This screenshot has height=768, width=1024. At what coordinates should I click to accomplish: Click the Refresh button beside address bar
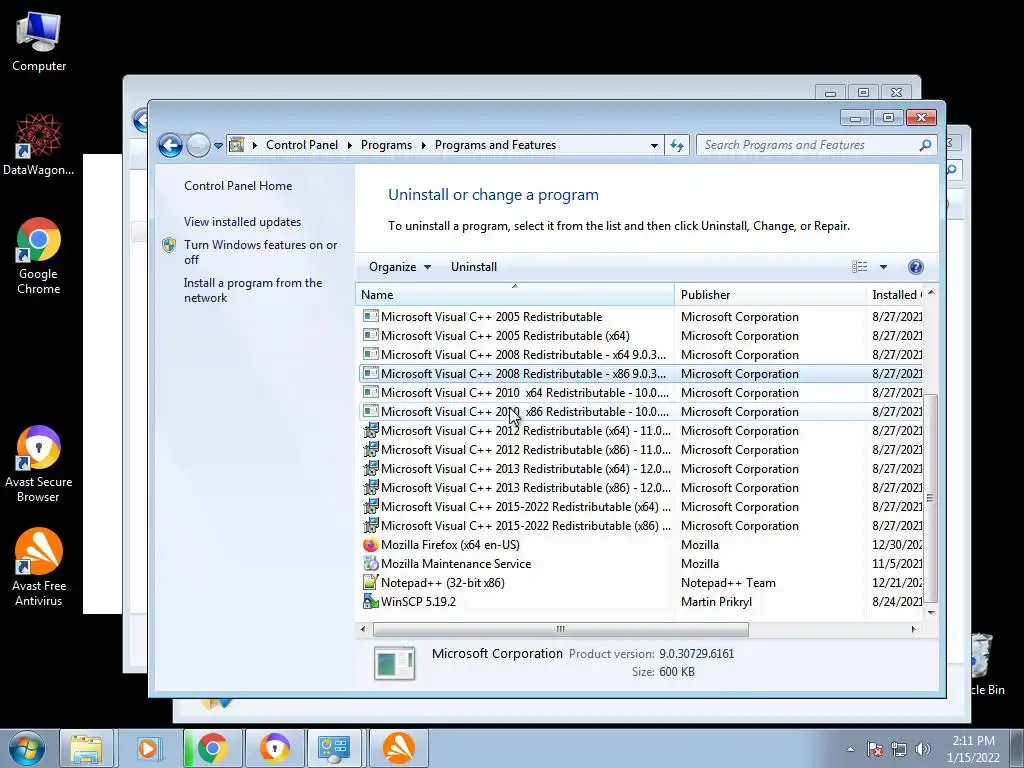[677, 146]
